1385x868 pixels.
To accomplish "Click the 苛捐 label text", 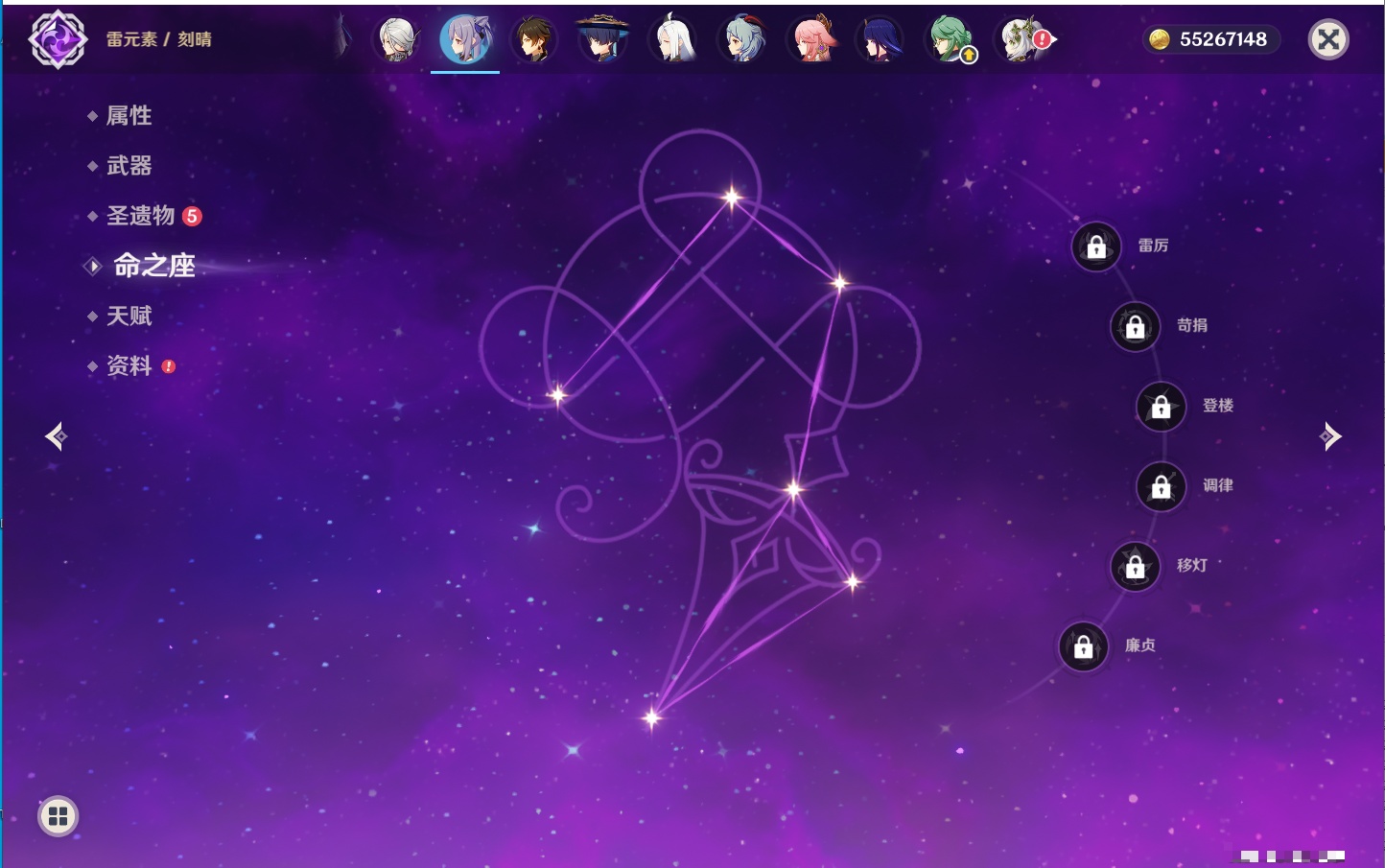I will pos(1192,325).
